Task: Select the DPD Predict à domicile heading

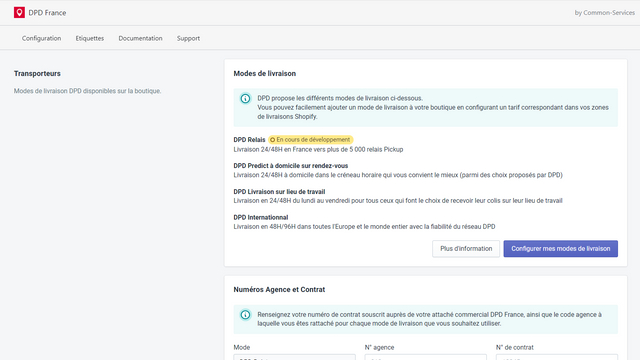Action: click(291, 166)
